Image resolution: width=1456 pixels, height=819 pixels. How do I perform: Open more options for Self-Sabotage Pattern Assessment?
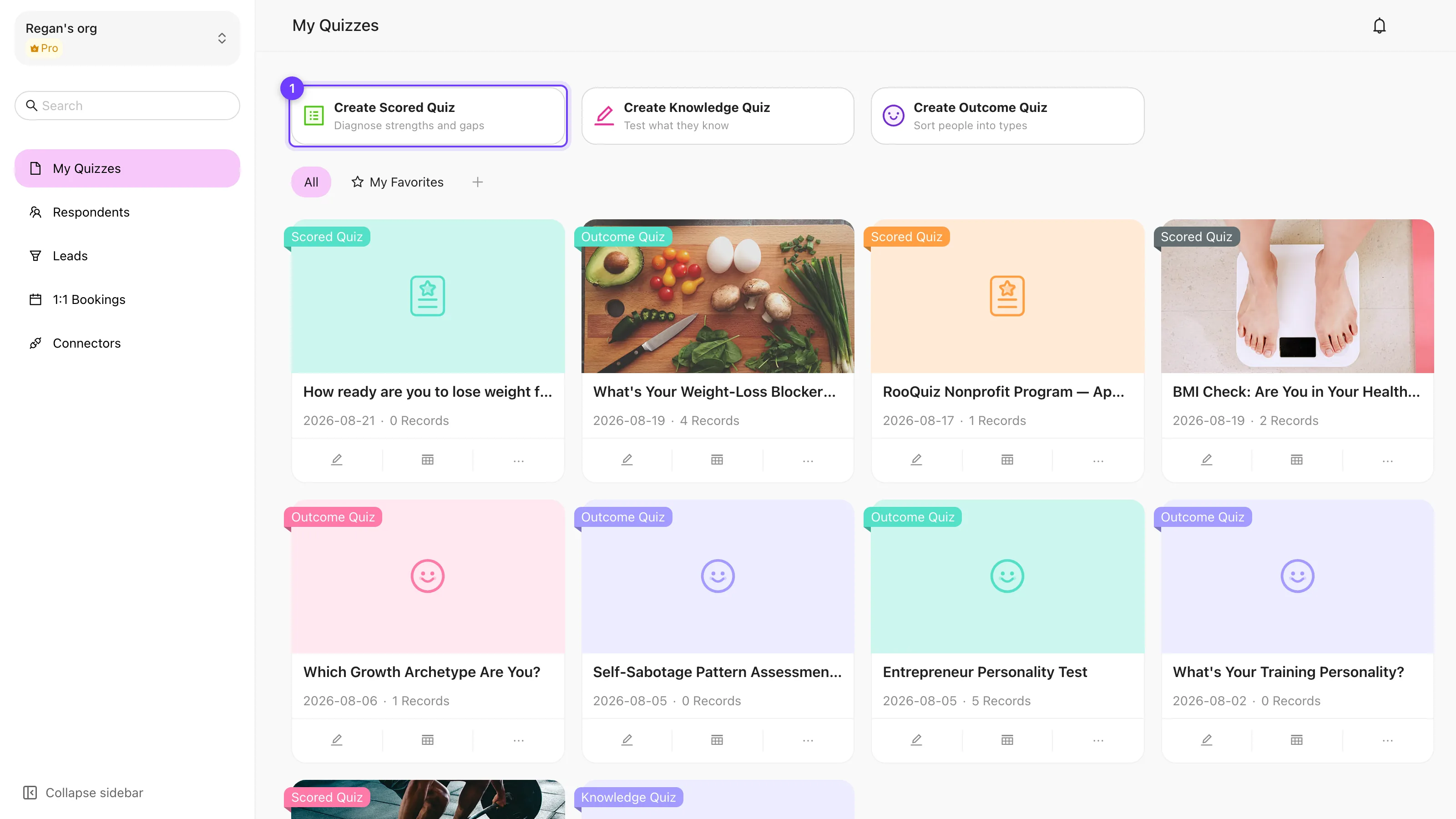(808, 740)
